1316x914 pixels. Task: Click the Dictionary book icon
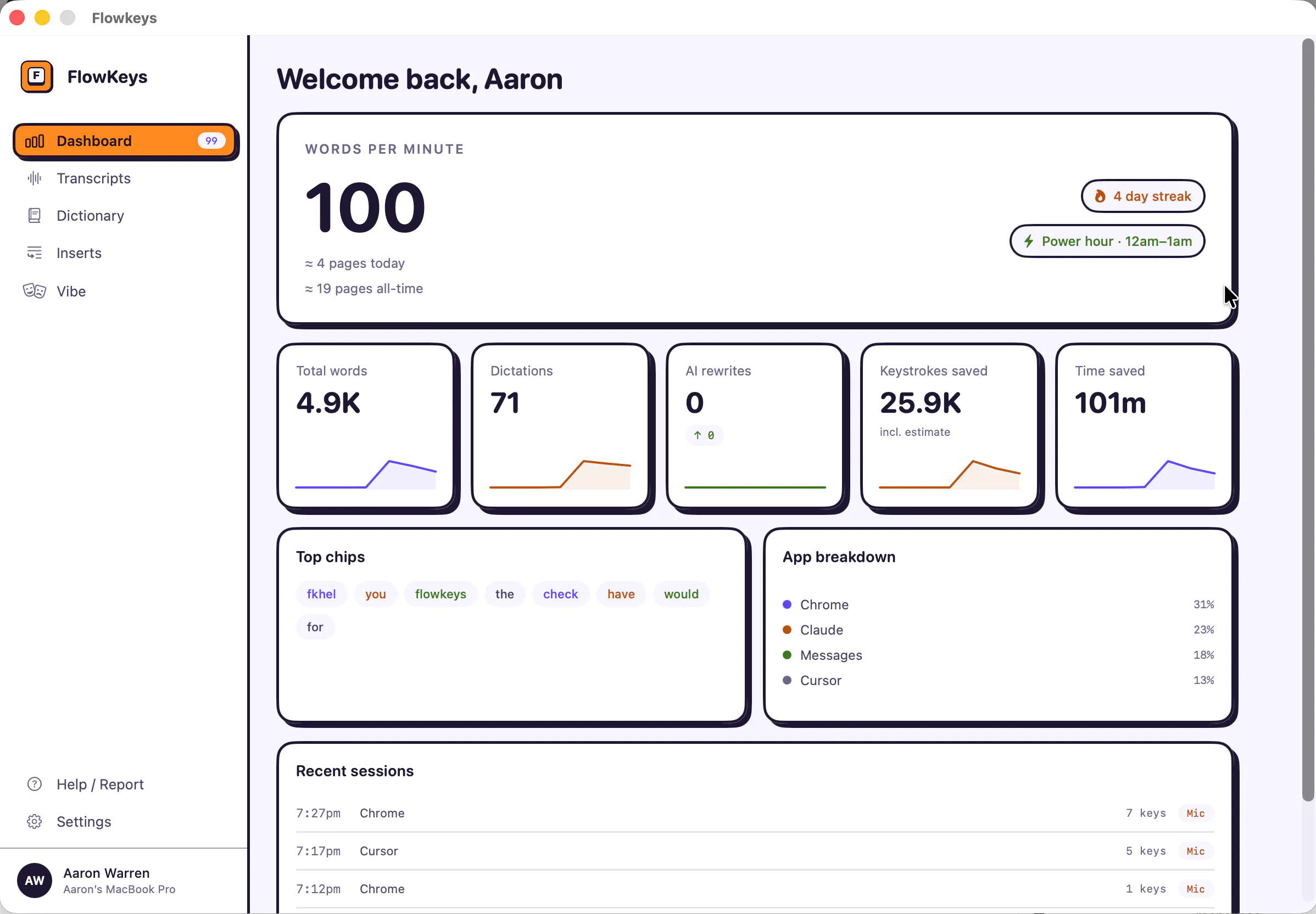pos(35,215)
